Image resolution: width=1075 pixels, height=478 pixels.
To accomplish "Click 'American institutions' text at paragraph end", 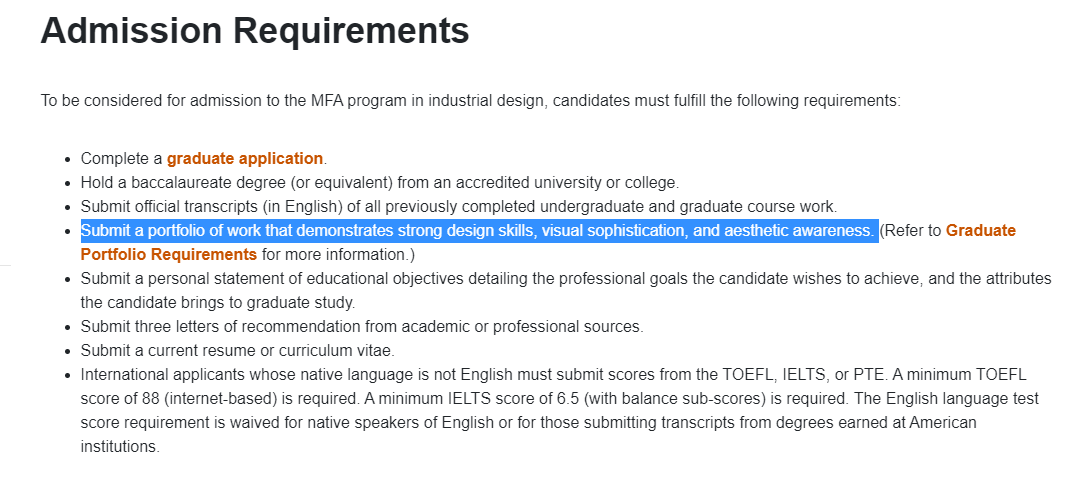I will [x=120, y=446].
